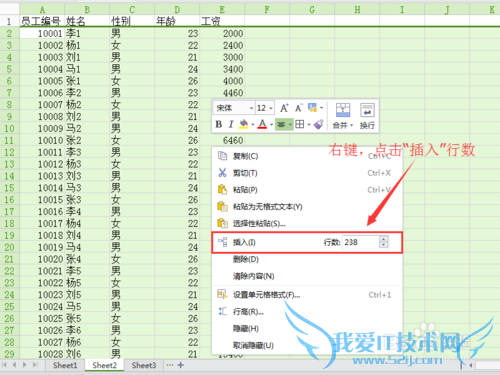Choose 粘贴(P) from the context menu
Image resolution: width=500 pixels, height=375 pixels.
click(307, 190)
